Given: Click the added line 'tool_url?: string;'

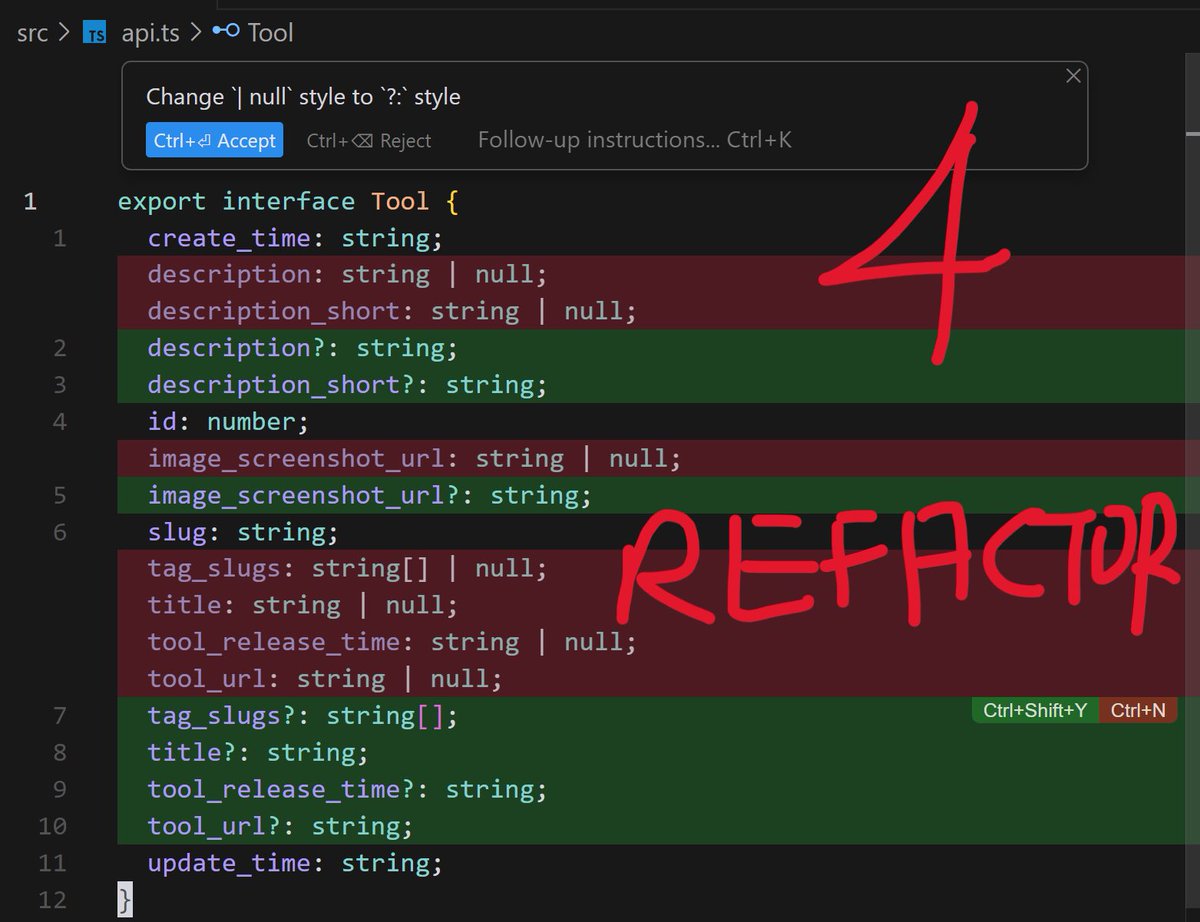Looking at the screenshot, I should pos(281,827).
